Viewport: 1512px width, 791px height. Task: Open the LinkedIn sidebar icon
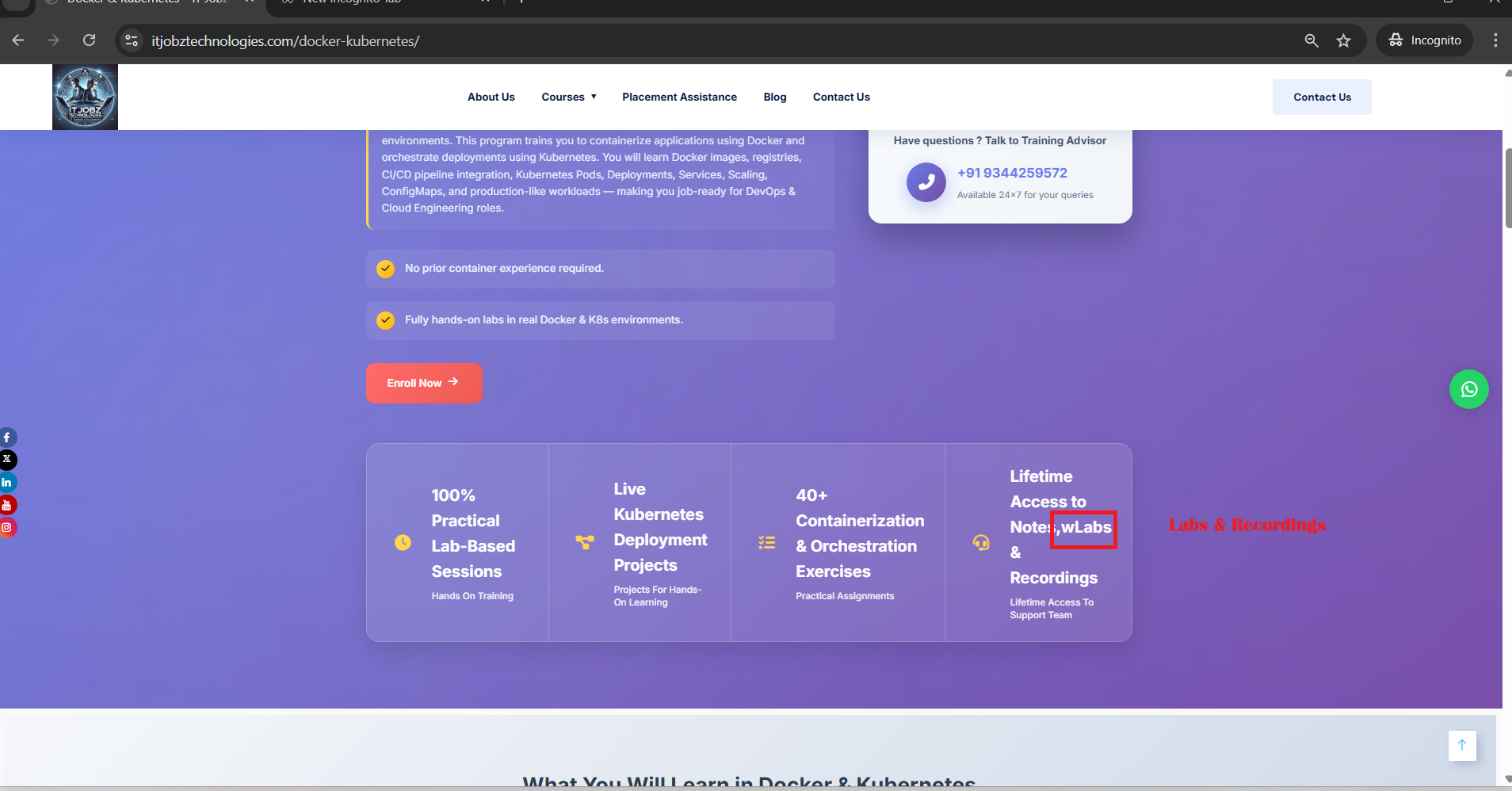7,482
